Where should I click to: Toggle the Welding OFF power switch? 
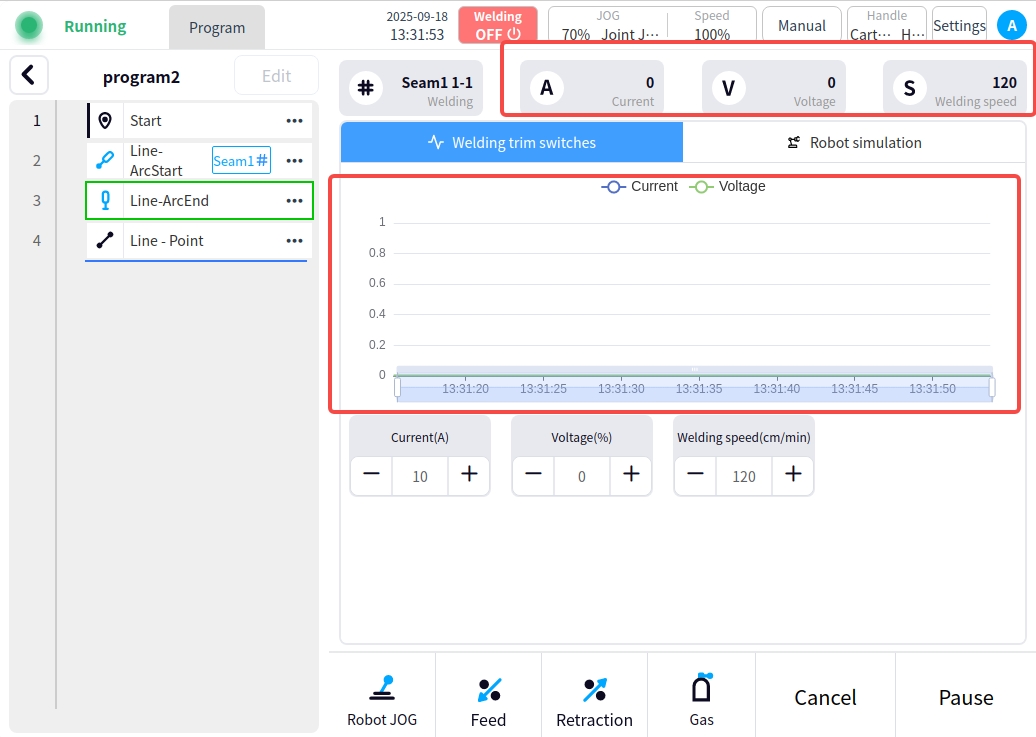(498, 26)
